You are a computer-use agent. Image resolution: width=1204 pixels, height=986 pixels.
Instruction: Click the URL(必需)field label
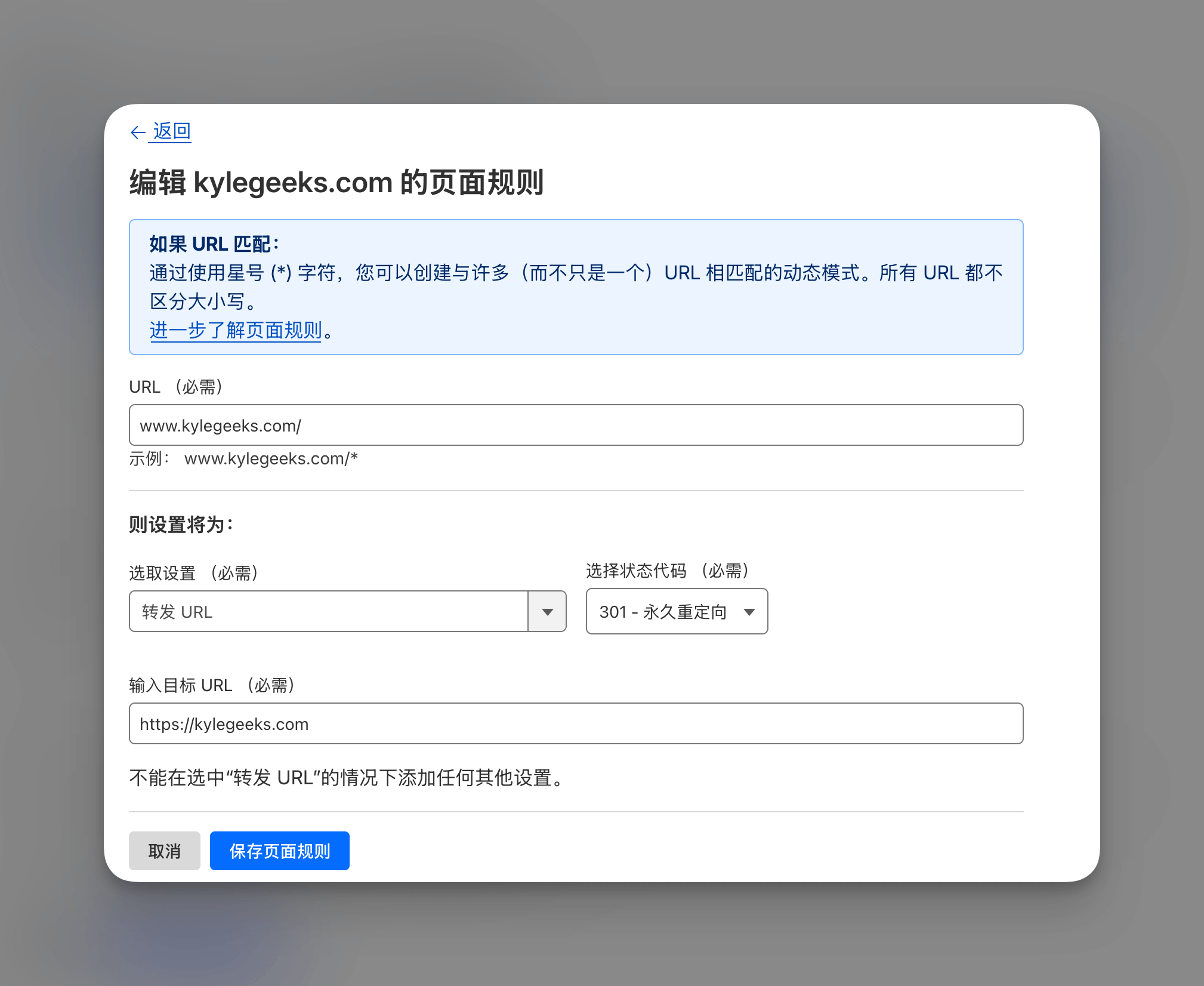pyautogui.click(x=177, y=387)
